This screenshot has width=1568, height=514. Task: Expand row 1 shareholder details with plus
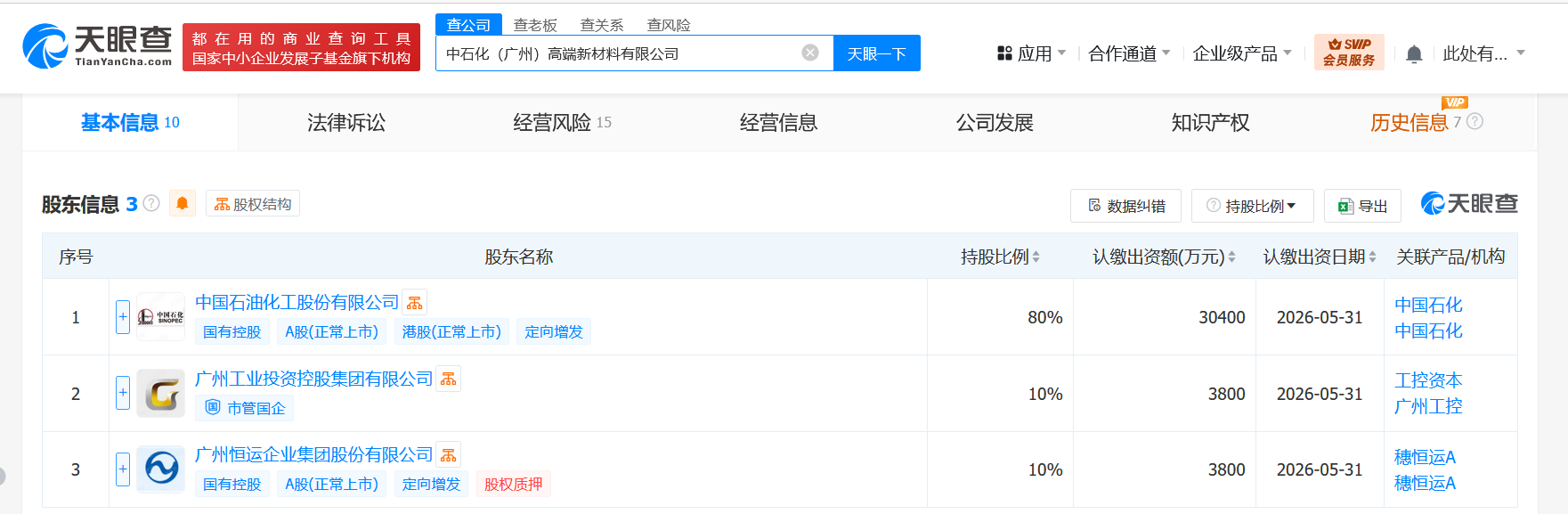point(123,317)
